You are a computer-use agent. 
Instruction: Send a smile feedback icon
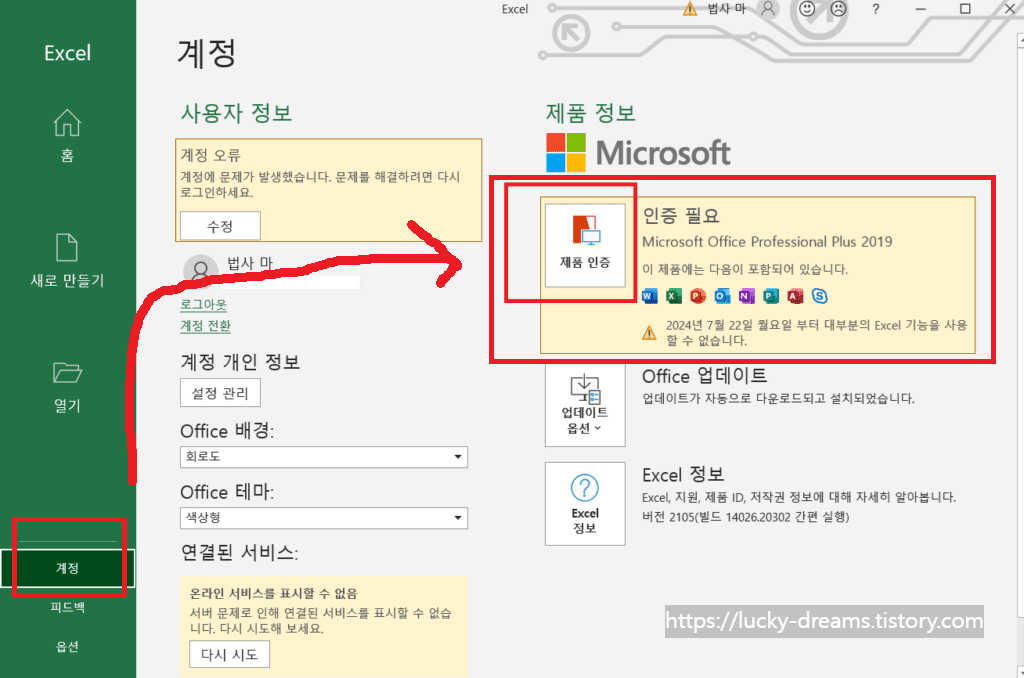[x=807, y=8]
